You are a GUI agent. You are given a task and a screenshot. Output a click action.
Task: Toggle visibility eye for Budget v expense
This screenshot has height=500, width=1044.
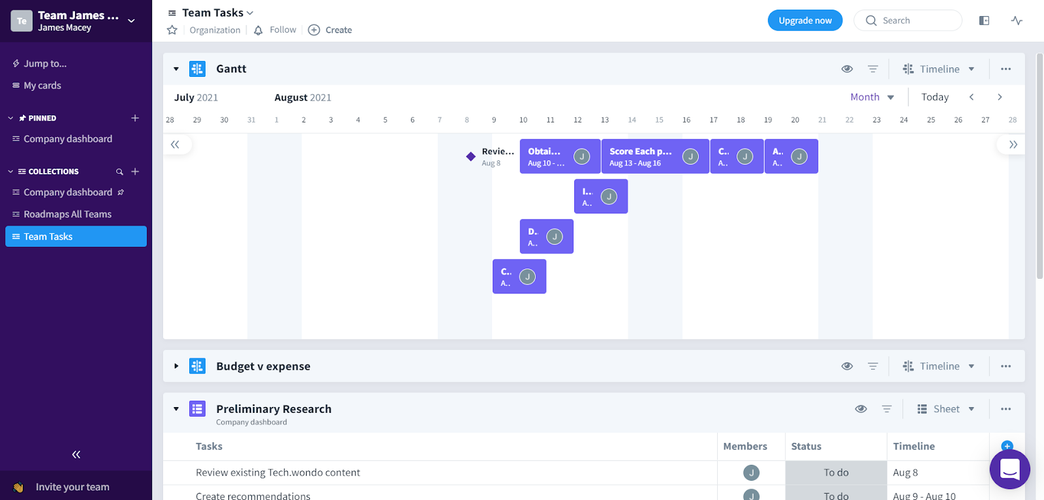[x=847, y=366]
